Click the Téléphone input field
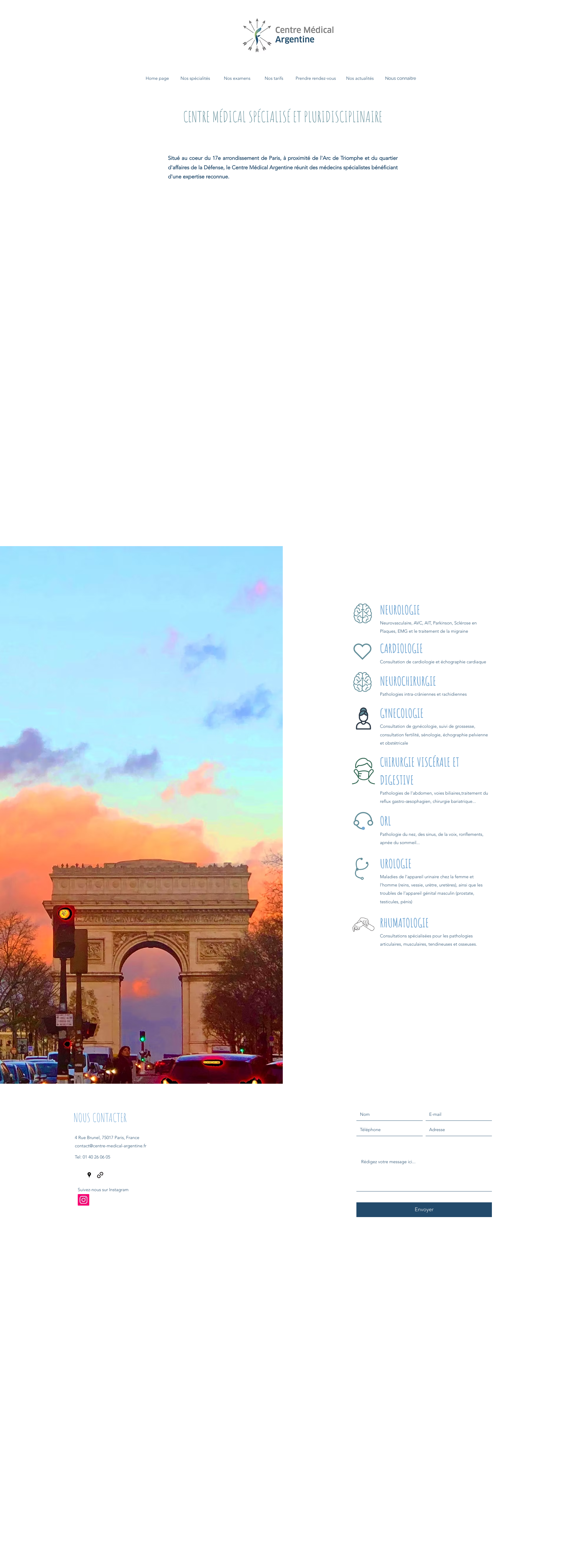Viewport: 567px width, 1568px height. (x=389, y=1130)
